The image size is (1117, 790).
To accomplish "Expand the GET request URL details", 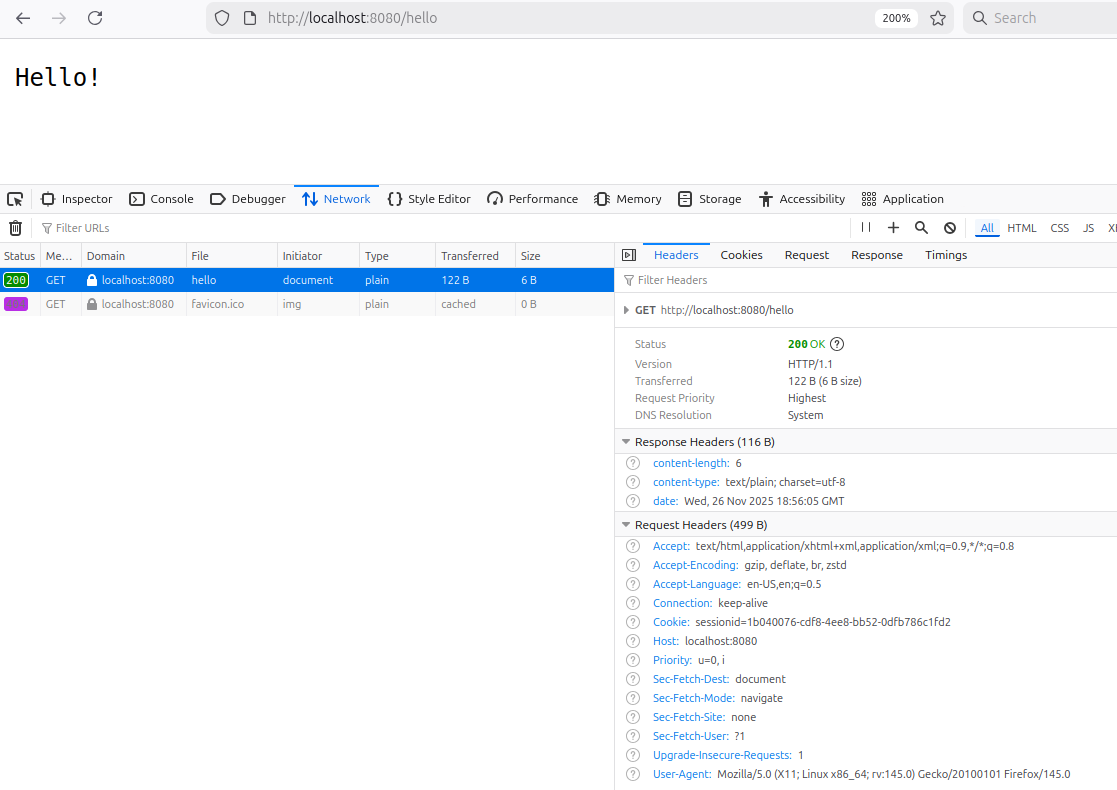I will click(x=627, y=310).
